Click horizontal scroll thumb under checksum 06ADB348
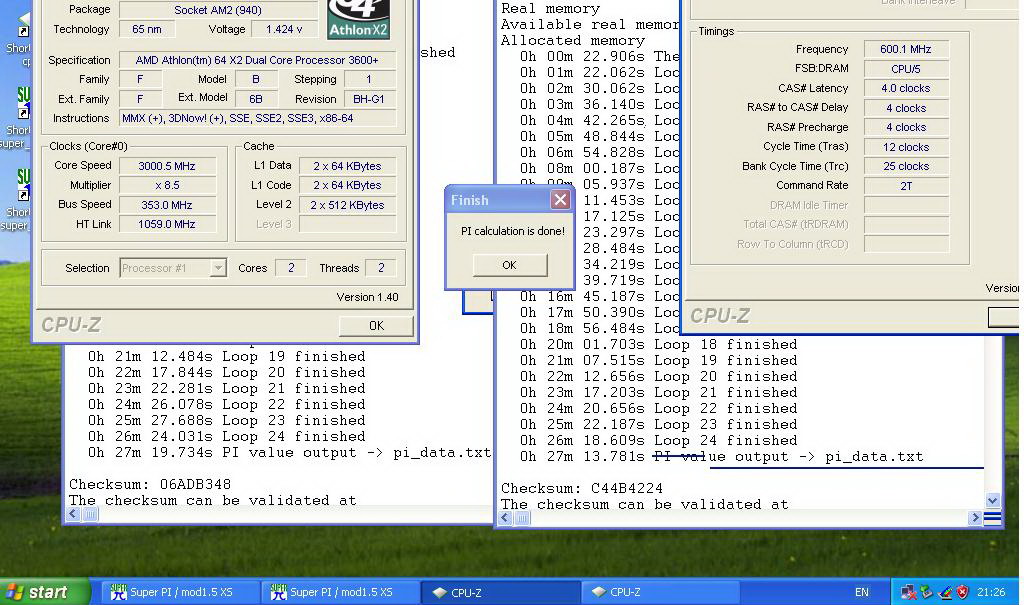 [90, 514]
